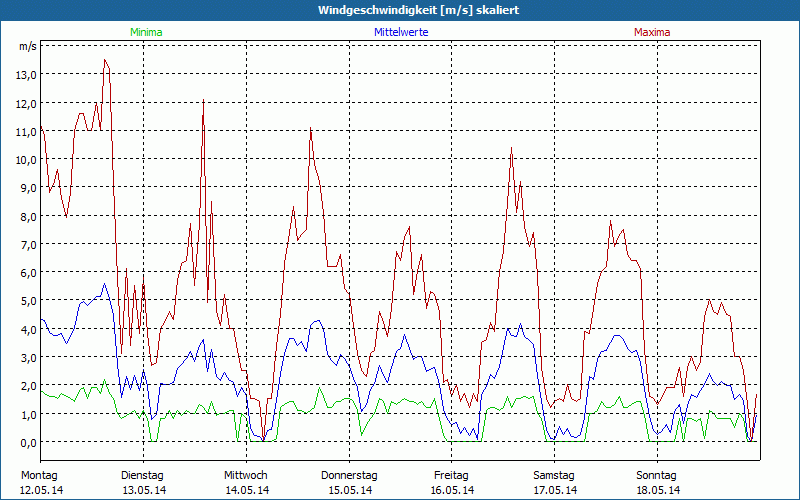800x500 pixels.
Task: Click the 8,0 y-axis value
Action: pos(28,216)
